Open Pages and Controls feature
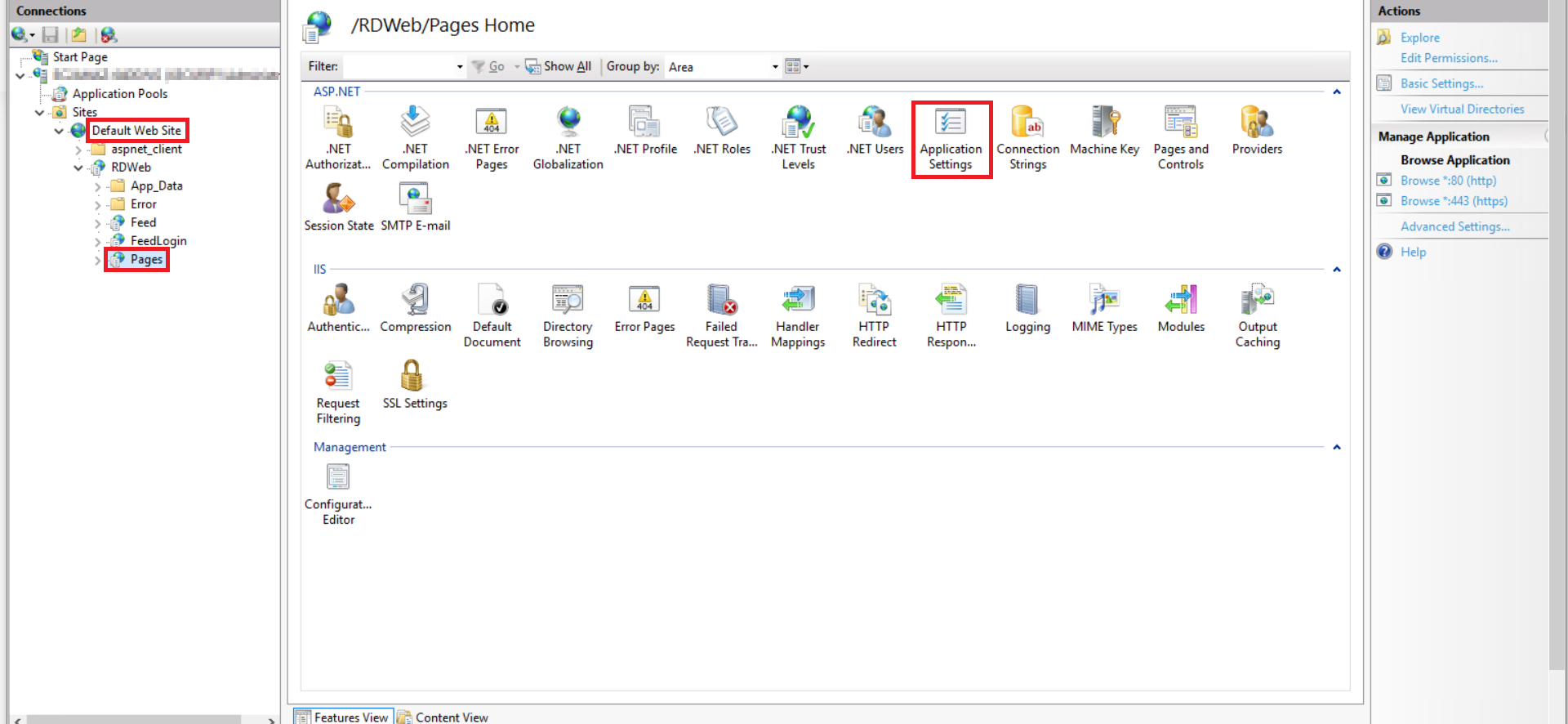The height and width of the screenshot is (724, 1568). [1181, 138]
